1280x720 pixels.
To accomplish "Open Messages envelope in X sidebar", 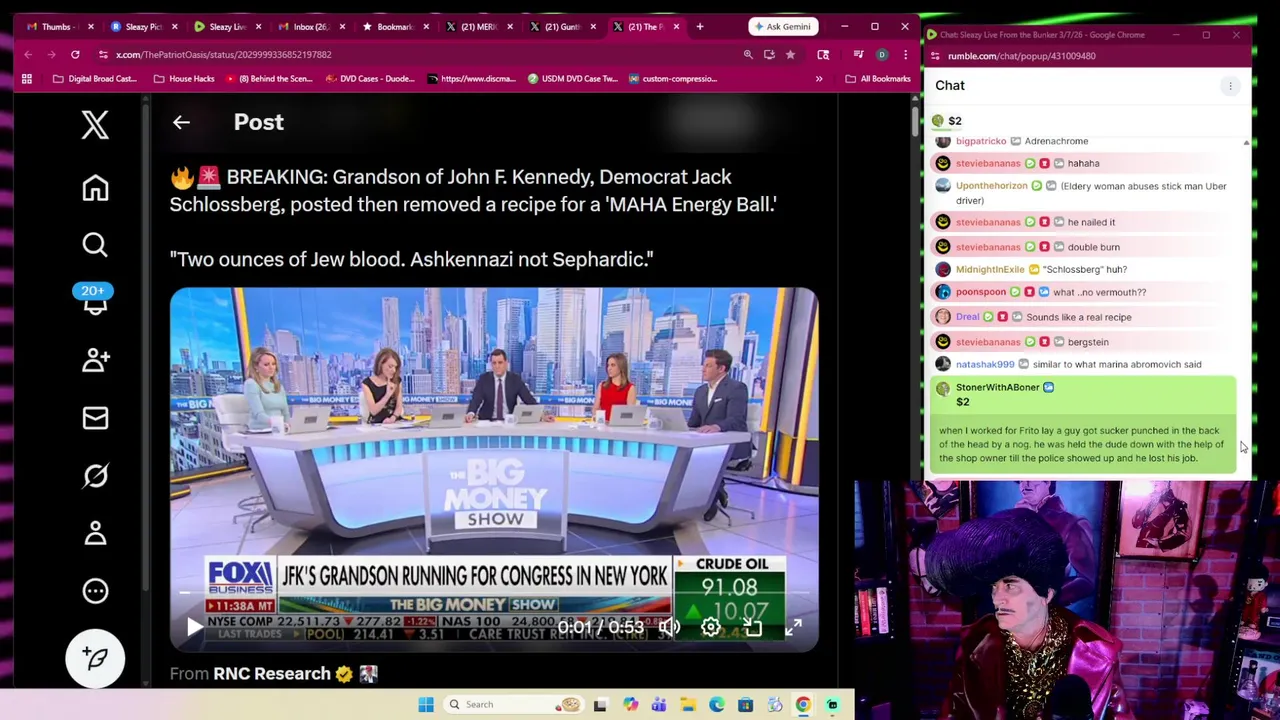I will pos(95,418).
